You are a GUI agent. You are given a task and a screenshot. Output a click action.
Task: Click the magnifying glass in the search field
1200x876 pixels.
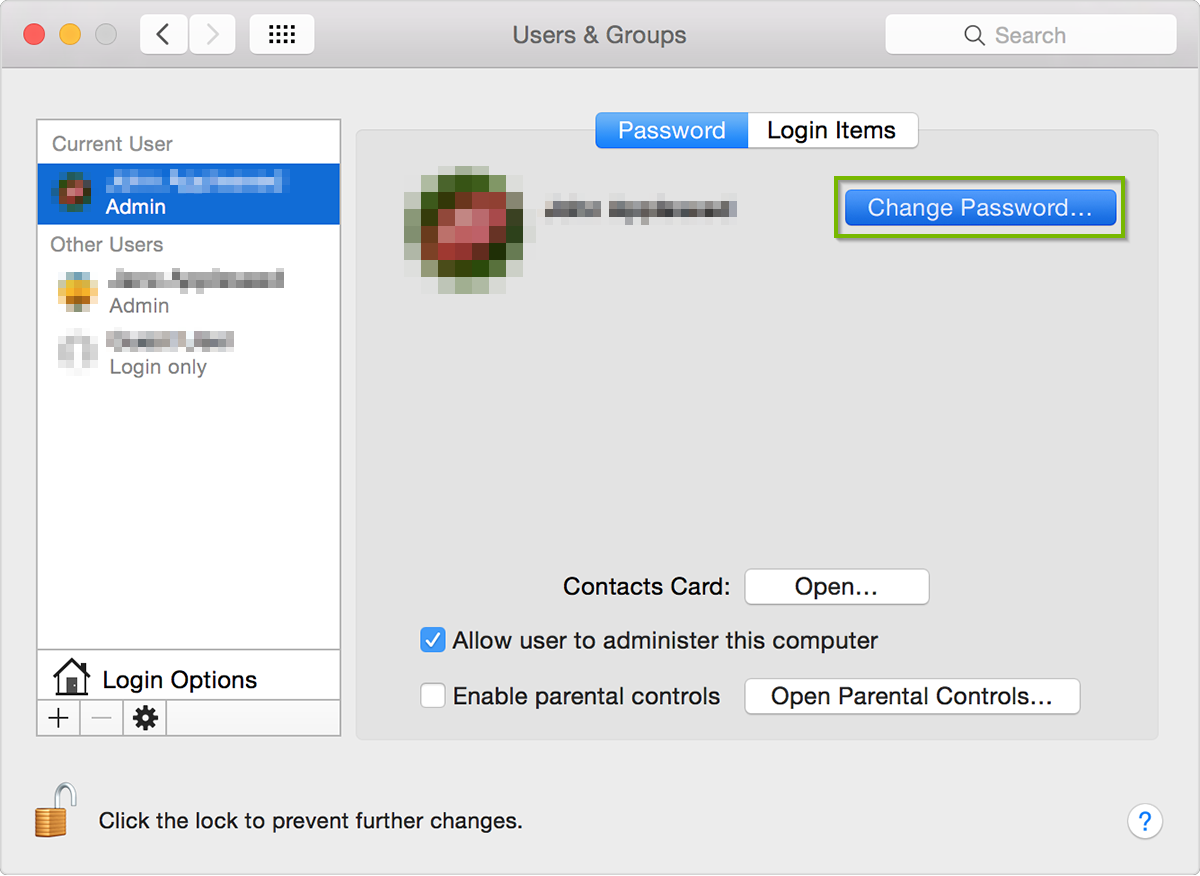974,34
